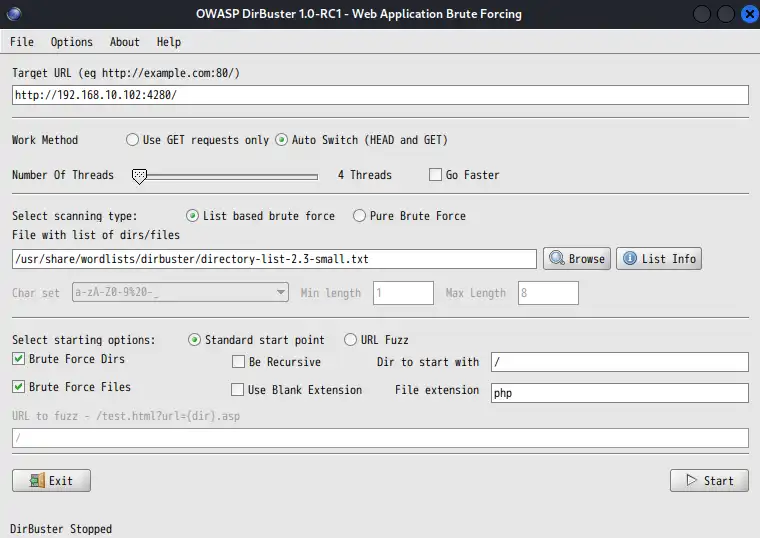This screenshot has height=538, width=760.
Task: Click the window menu icon in title bar
Action: [x=17, y=14]
